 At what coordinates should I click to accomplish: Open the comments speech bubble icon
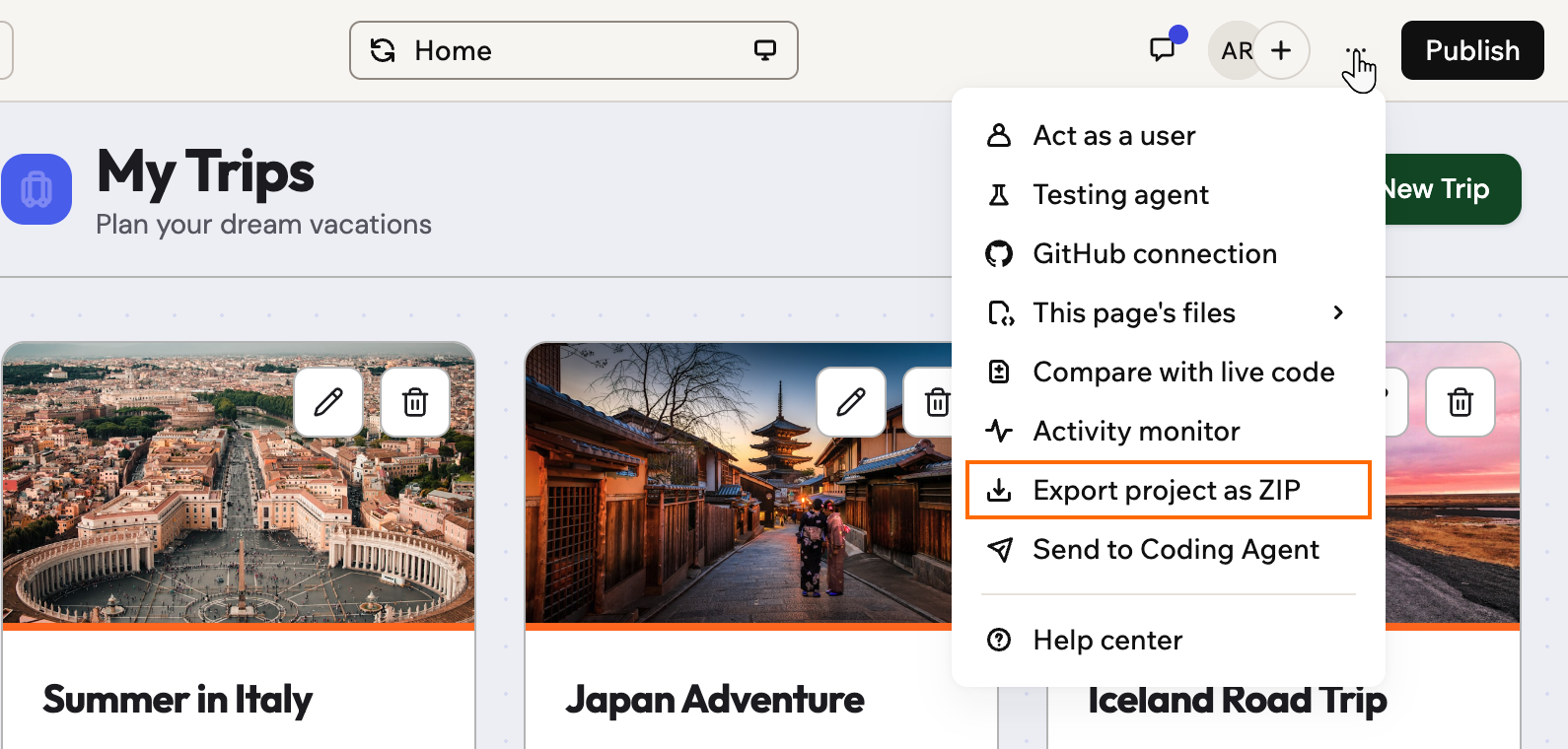[1164, 49]
